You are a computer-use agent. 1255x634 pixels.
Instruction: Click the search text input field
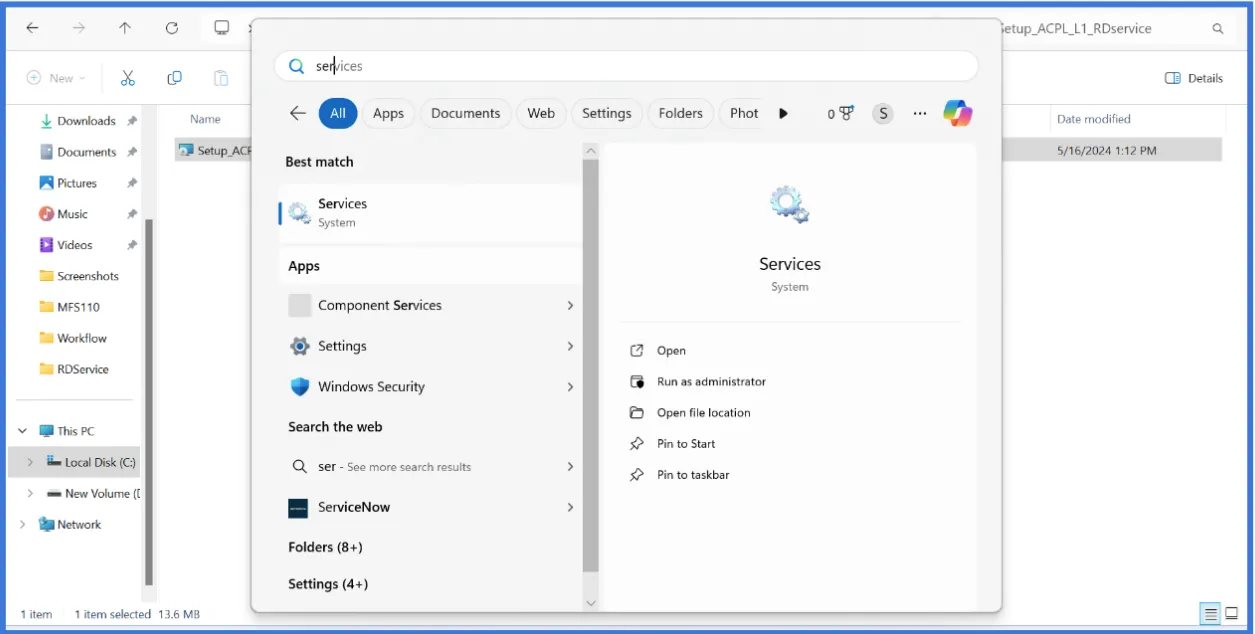626,66
